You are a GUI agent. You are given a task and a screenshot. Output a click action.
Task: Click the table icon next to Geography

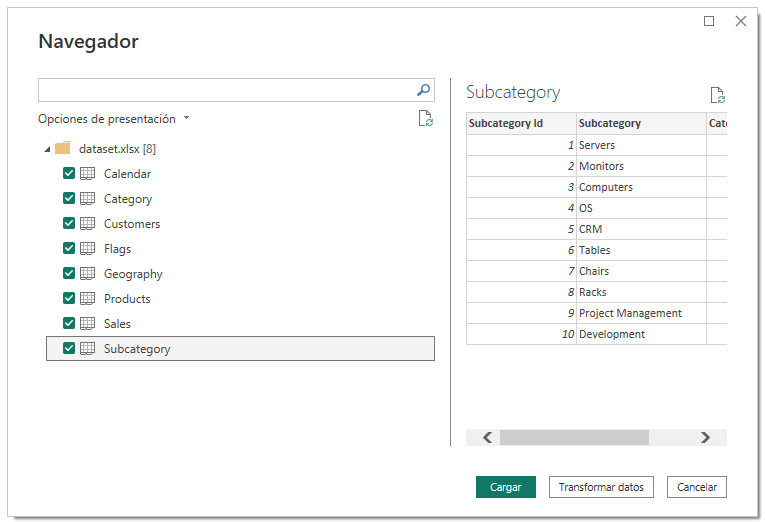[88, 274]
